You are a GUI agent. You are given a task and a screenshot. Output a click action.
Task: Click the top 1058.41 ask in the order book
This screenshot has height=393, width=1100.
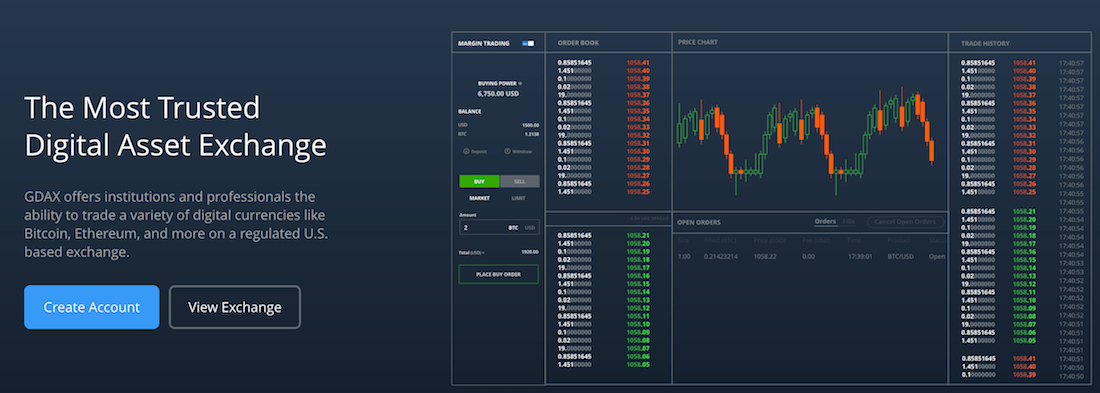pos(638,62)
